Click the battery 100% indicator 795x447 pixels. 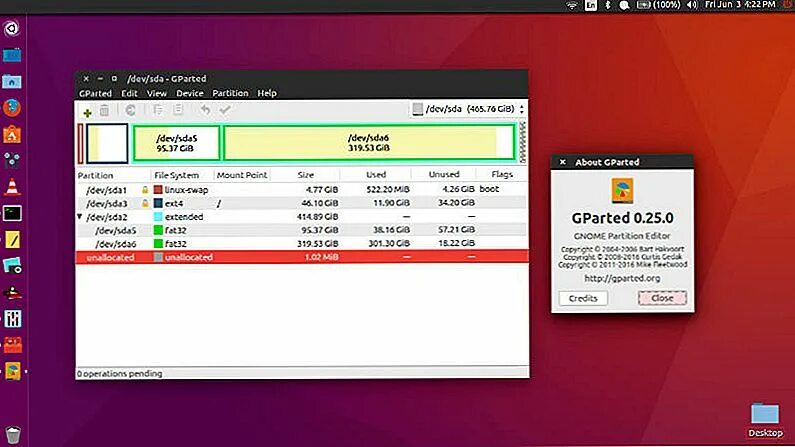point(658,5)
